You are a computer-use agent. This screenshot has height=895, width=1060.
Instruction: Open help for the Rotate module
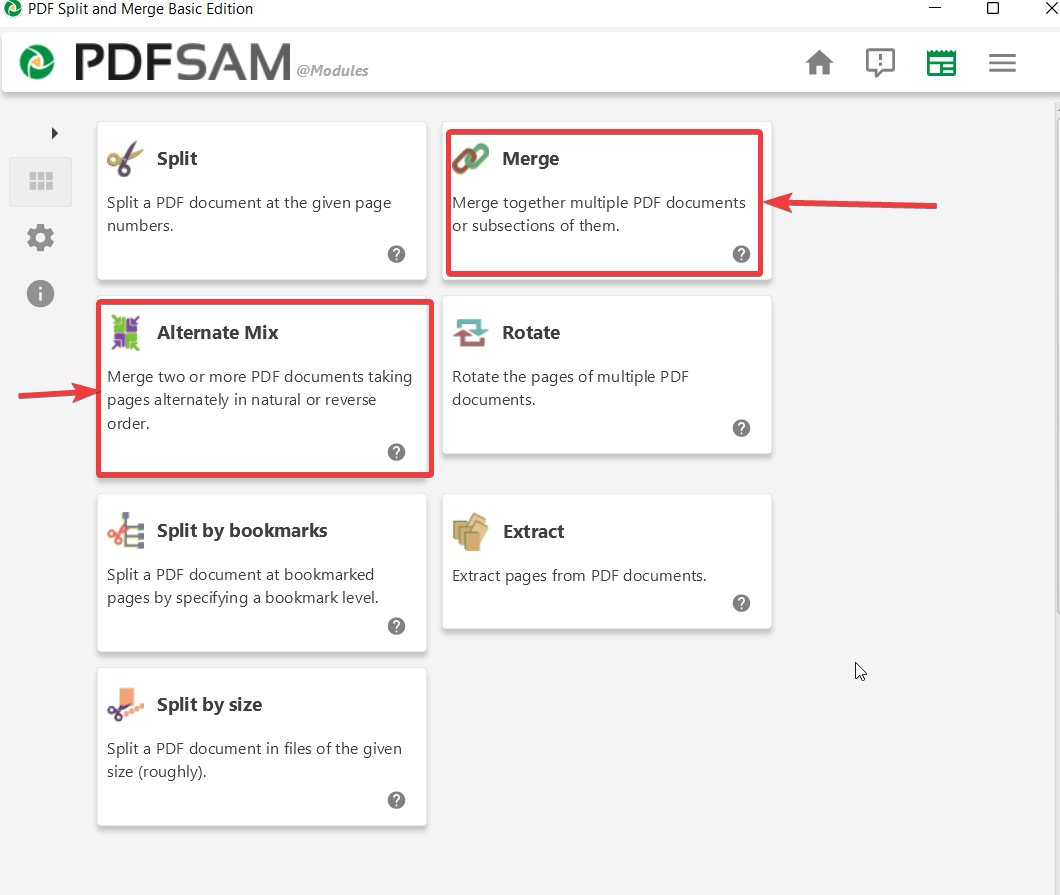pyautogui.click(x=742, y=428)
